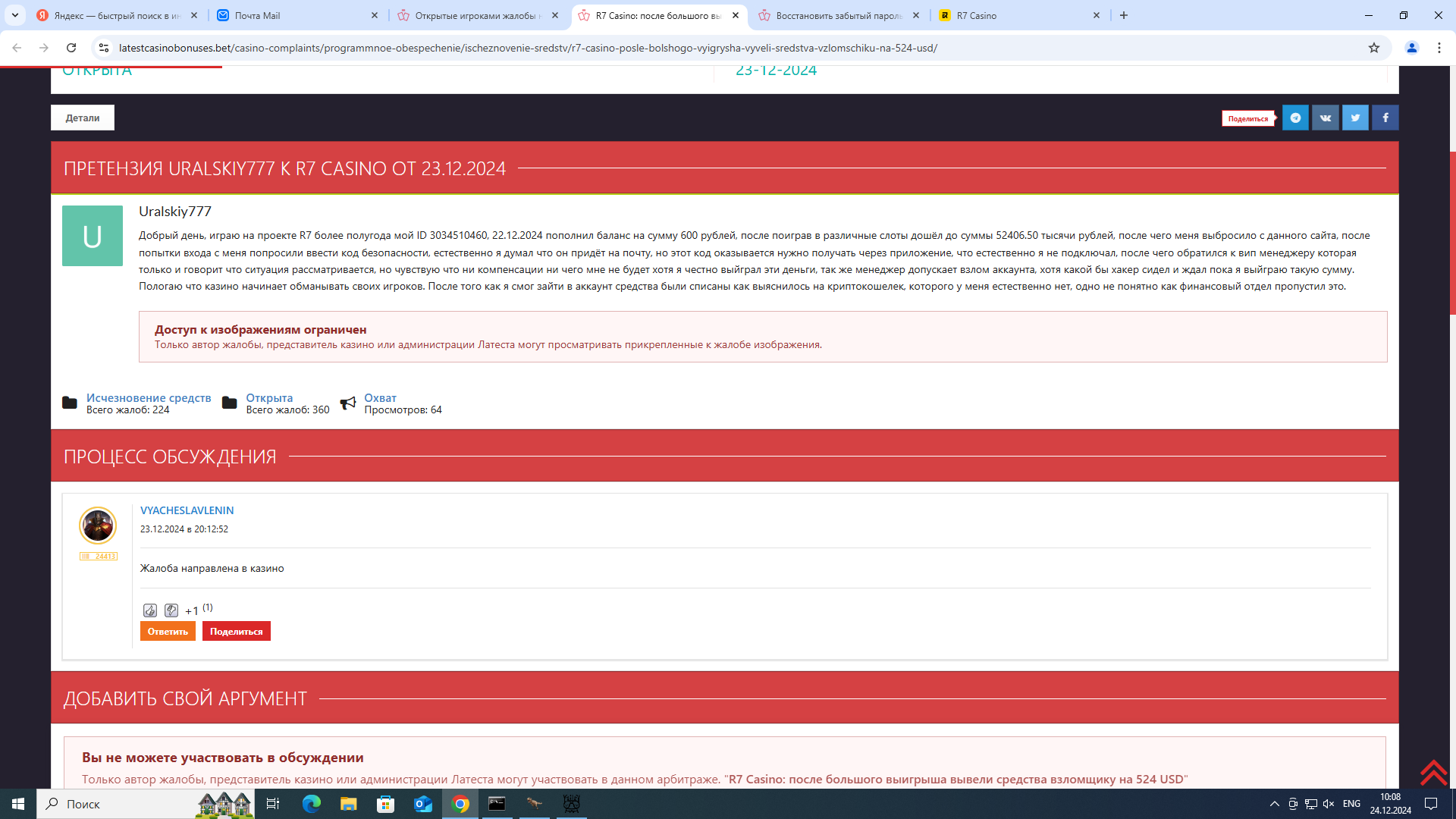Open a new browser tab
The width and height of the screenshot is (1456, 819).
[x=1124, y=15]
